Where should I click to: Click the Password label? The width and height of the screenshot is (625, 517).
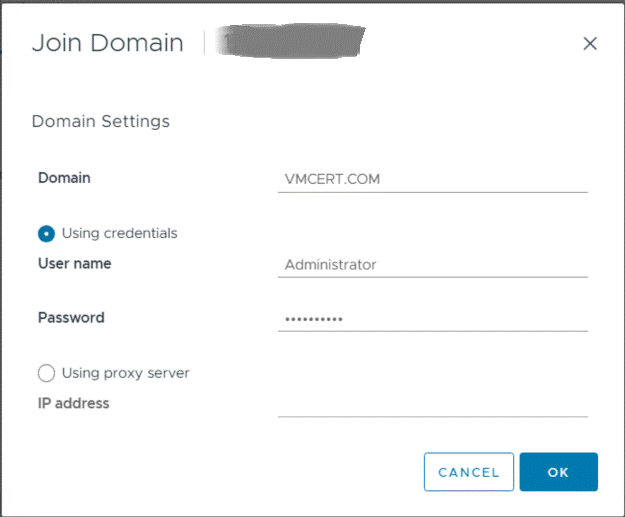(x=71, y=318)
